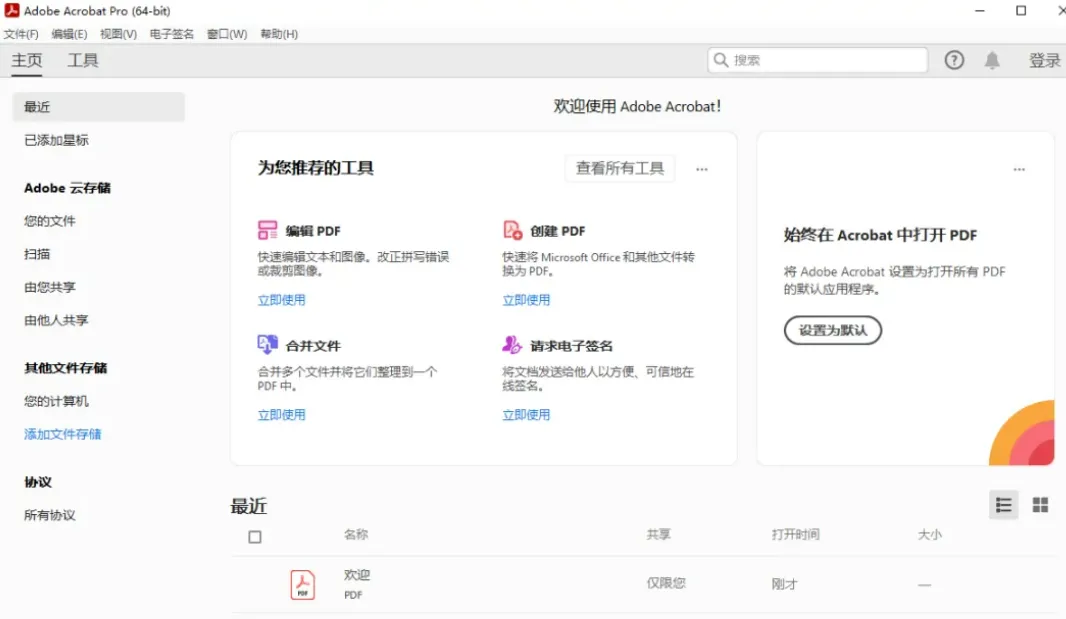This screenshot has height=619, width=1066.
Task: Click the 编辑 PDF tool icon
Action: pos(267,230)
